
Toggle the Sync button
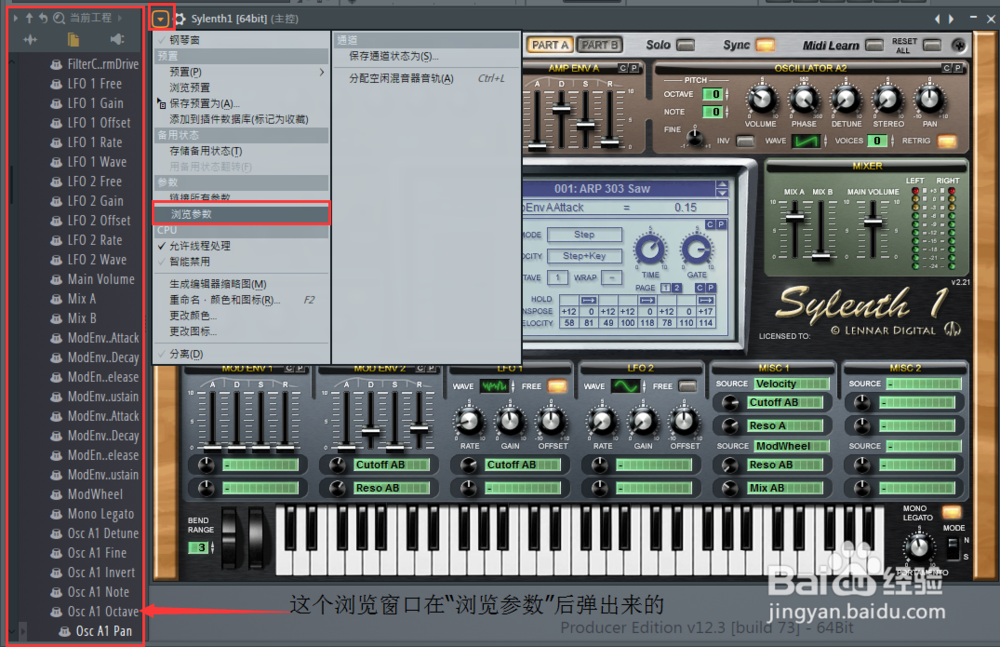pyautogui.click(x=765, y=45)
